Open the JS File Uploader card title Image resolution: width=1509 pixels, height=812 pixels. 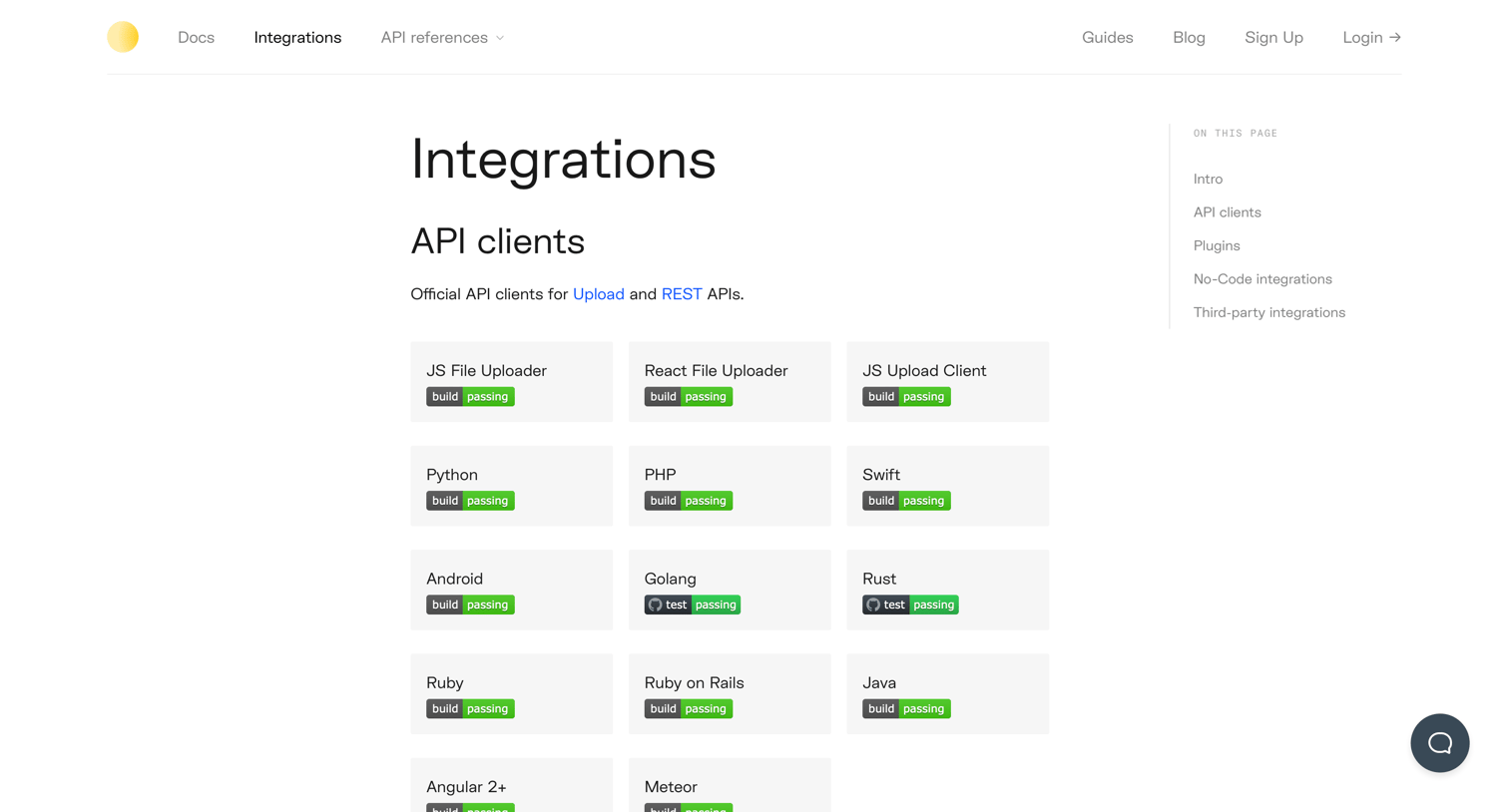coord(486,371)
